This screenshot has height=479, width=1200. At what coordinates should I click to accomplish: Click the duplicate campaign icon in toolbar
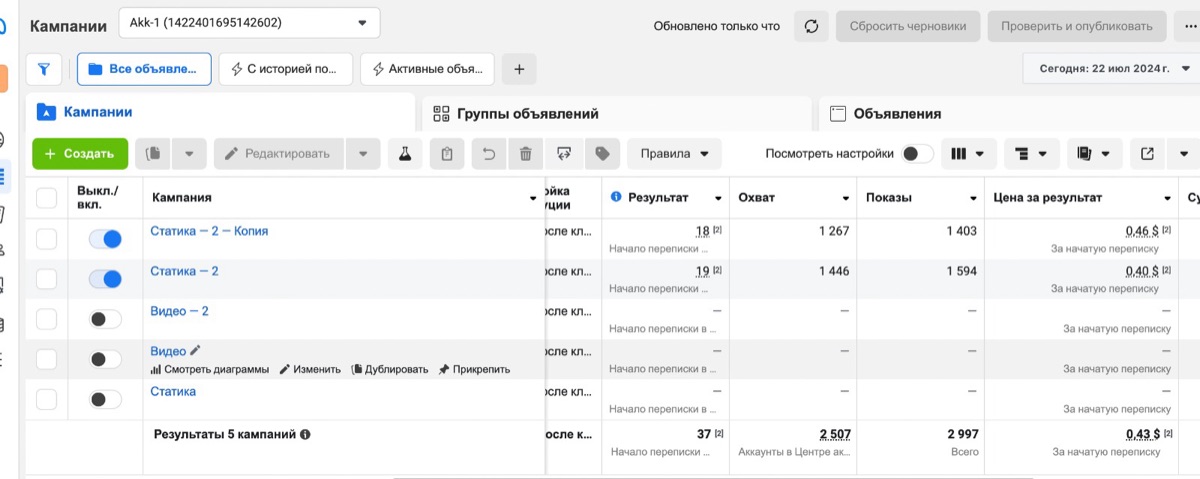tap(153, 154)
